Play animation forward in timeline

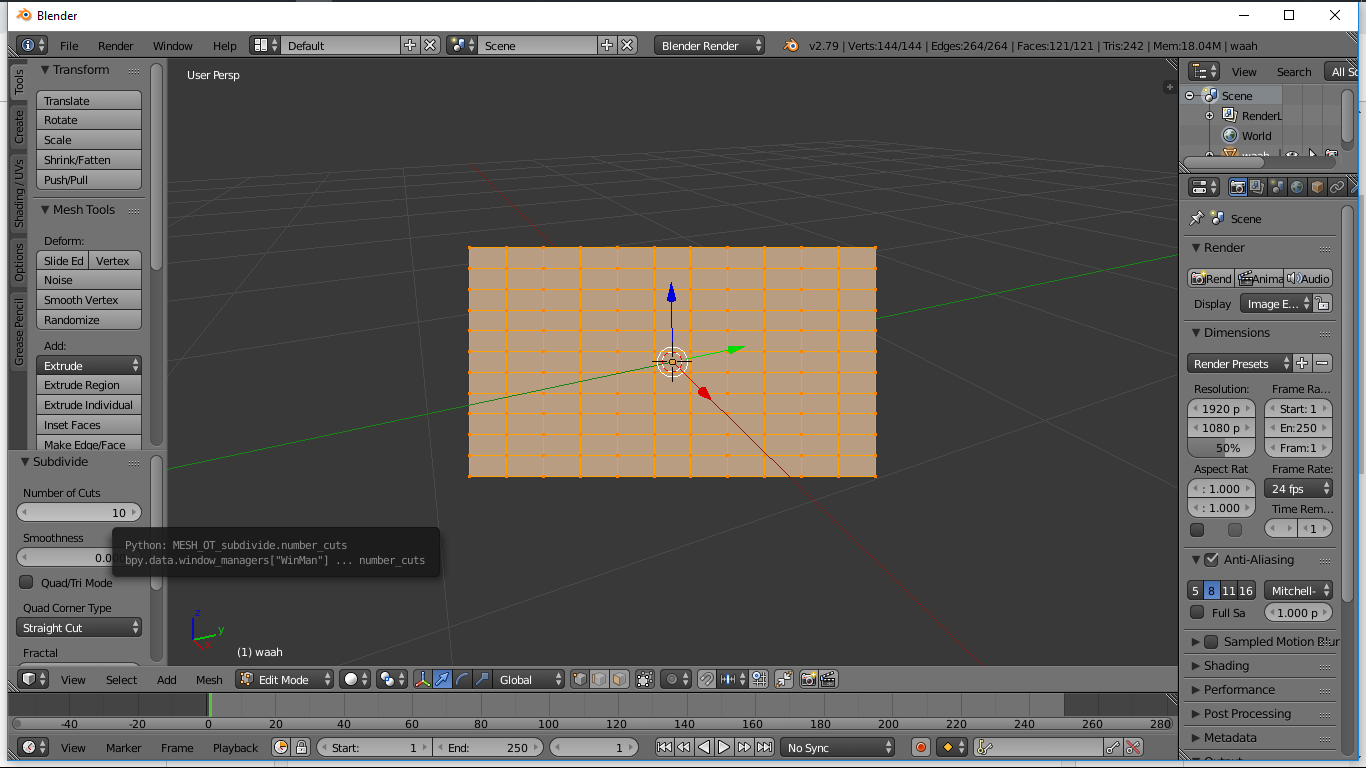[x=724, y=747]
